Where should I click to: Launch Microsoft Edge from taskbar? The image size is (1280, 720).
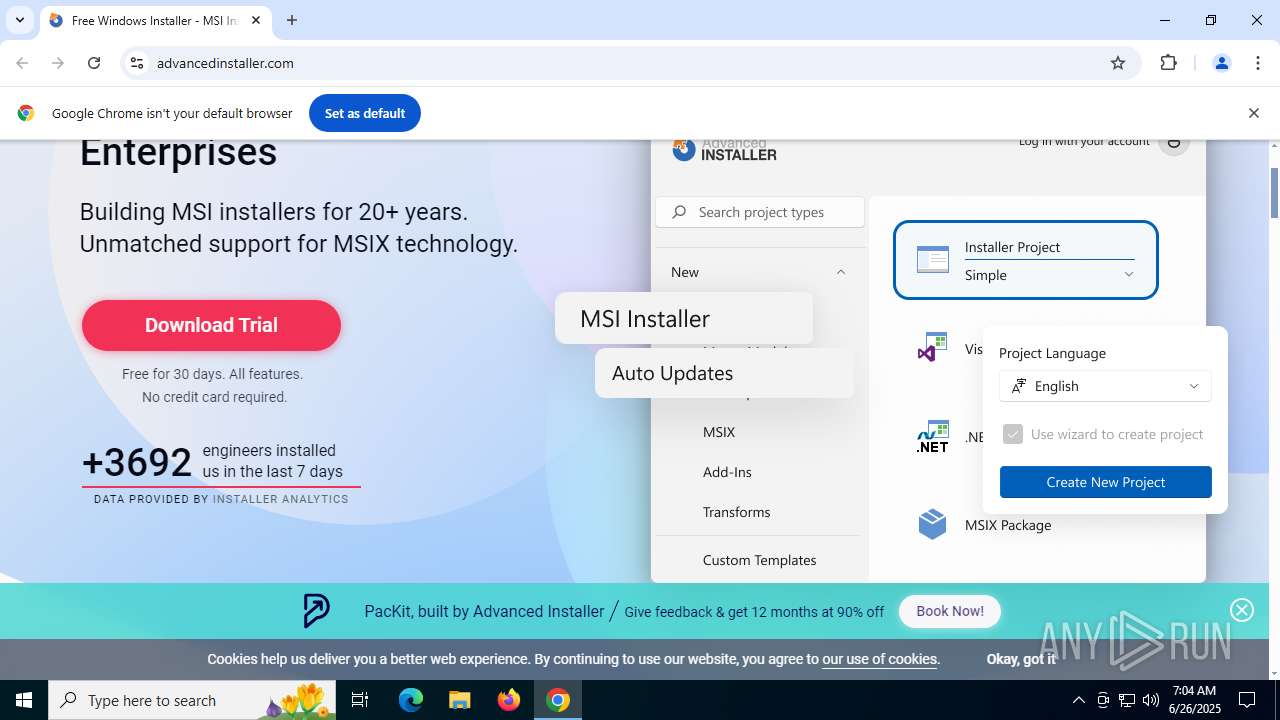tap(411, 700)
